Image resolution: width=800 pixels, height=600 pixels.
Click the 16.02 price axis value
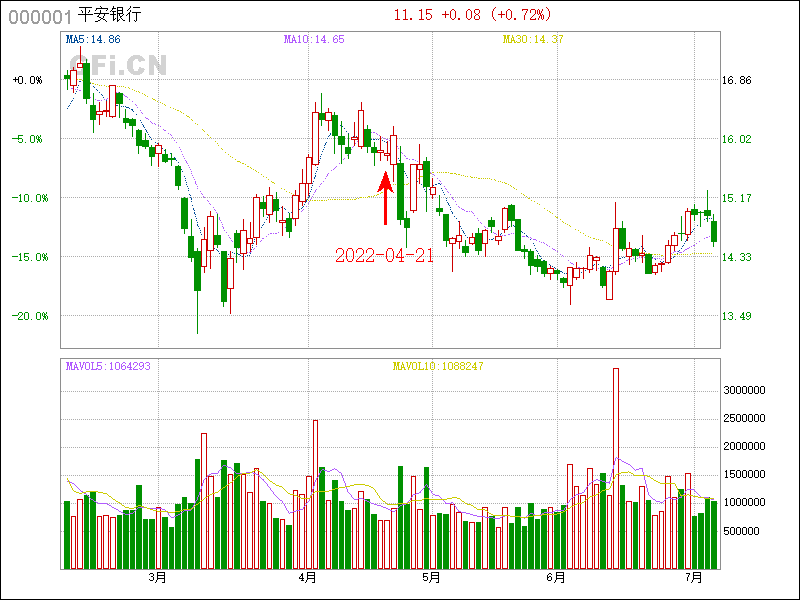[736, 139]
